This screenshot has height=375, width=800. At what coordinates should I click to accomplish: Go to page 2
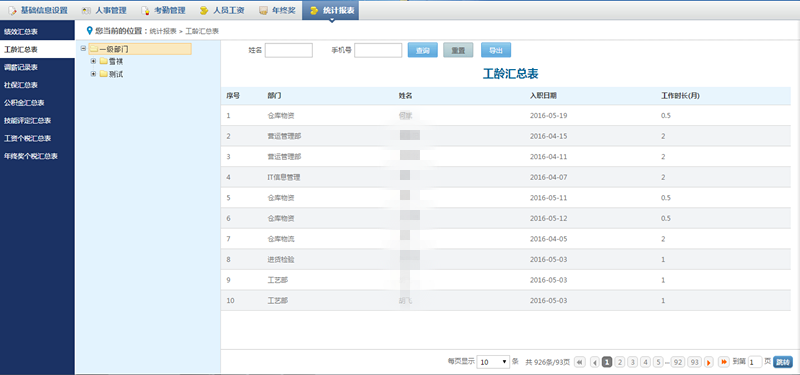[x=620, y=362]
